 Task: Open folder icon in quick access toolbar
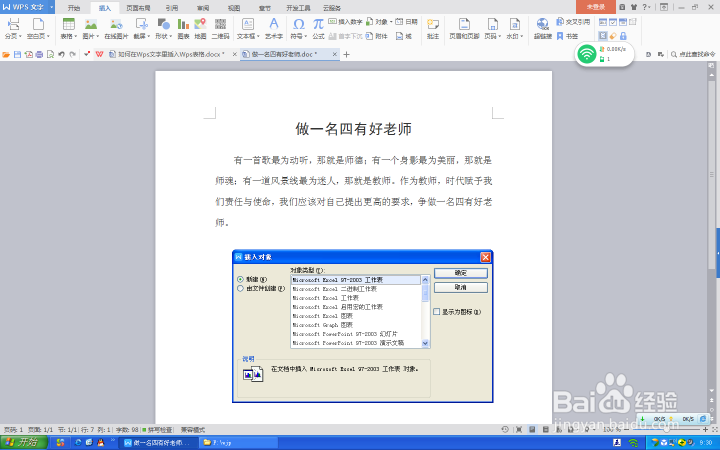pos(6,55)
